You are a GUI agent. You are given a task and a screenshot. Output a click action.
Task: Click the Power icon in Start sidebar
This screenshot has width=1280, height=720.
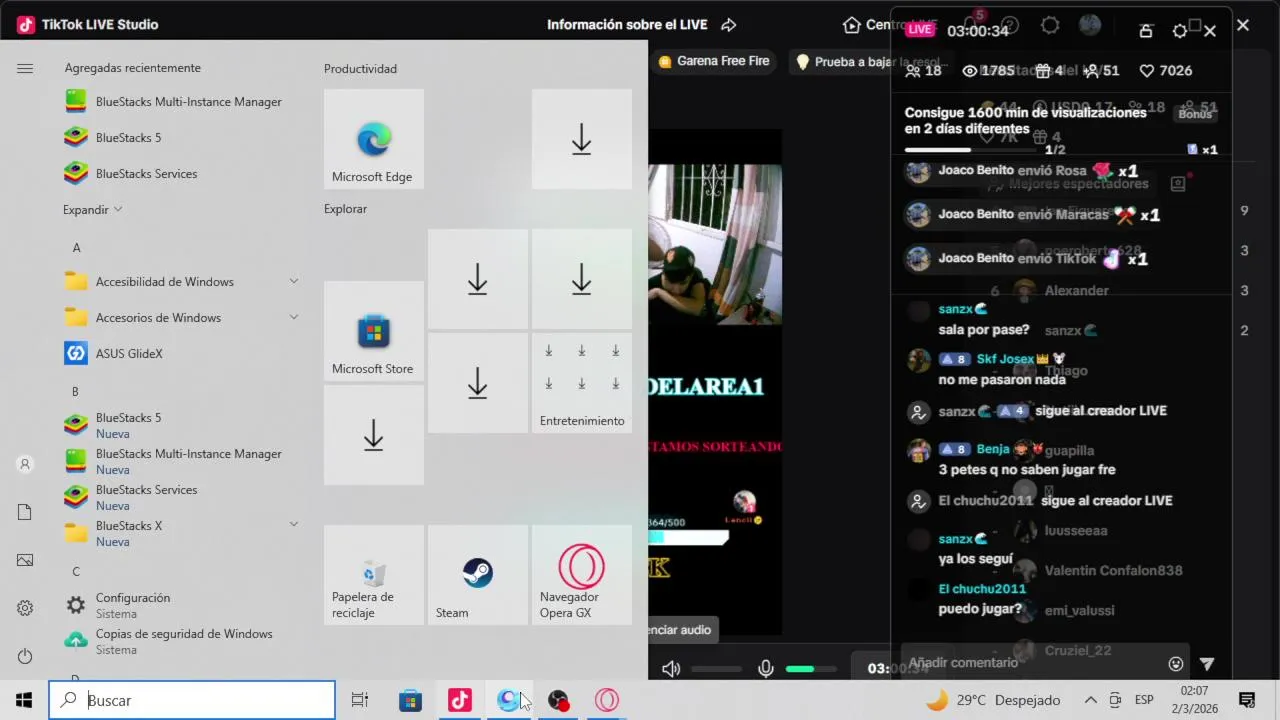25,656
